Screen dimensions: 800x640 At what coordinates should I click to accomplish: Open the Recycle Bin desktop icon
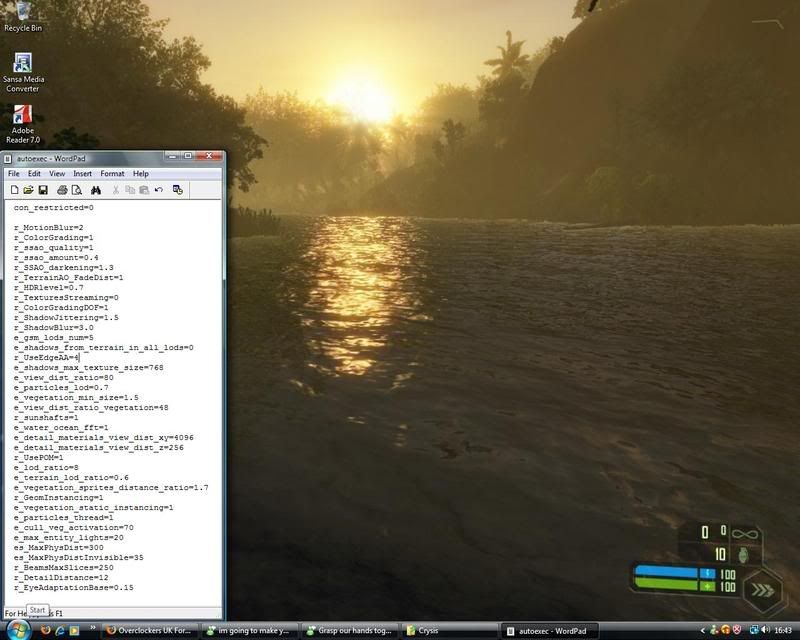tap(23, 17)
